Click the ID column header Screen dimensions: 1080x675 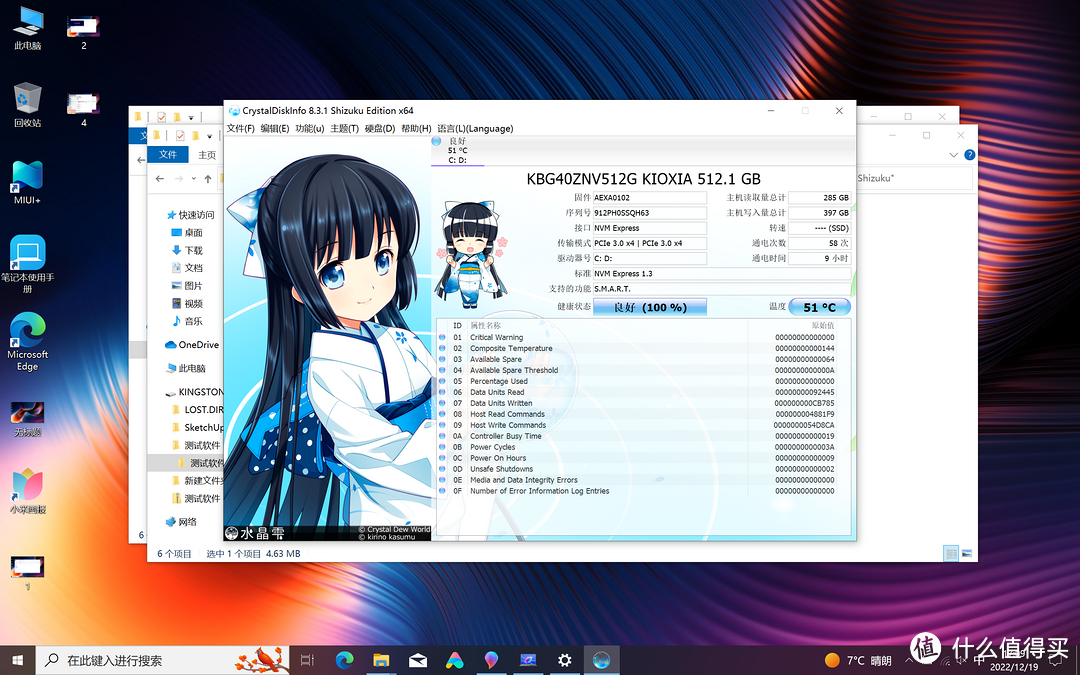(457, 326)
